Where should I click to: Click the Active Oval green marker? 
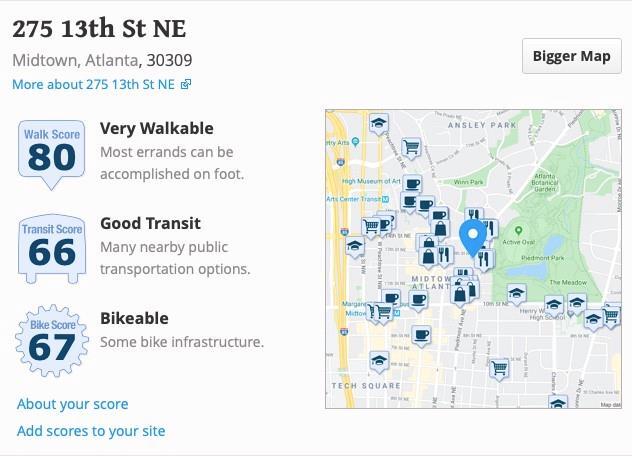pyautogui.click(x=519, y=231)
